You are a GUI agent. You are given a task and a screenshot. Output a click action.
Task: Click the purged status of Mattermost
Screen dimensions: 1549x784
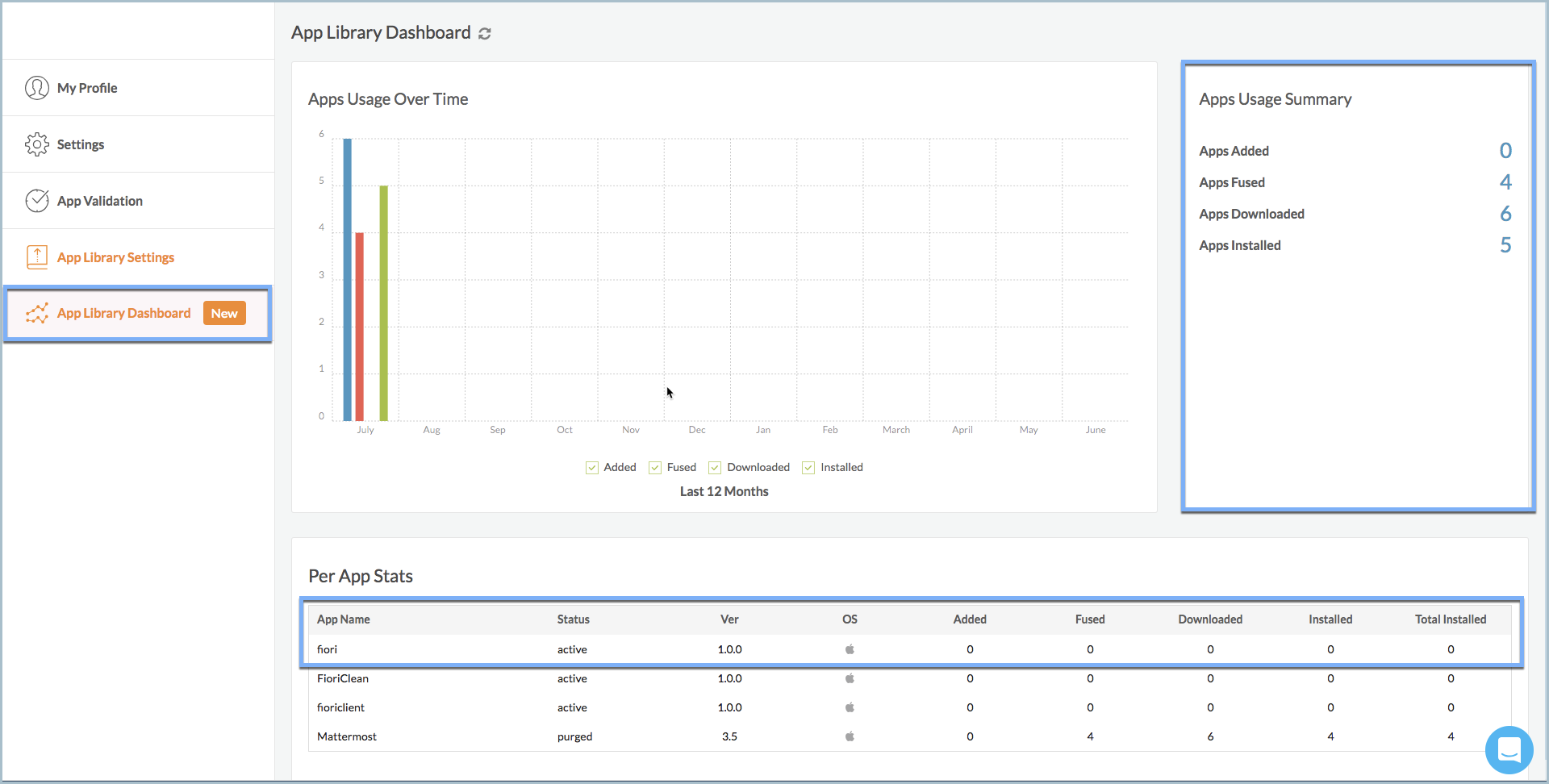tap(574, 736)
